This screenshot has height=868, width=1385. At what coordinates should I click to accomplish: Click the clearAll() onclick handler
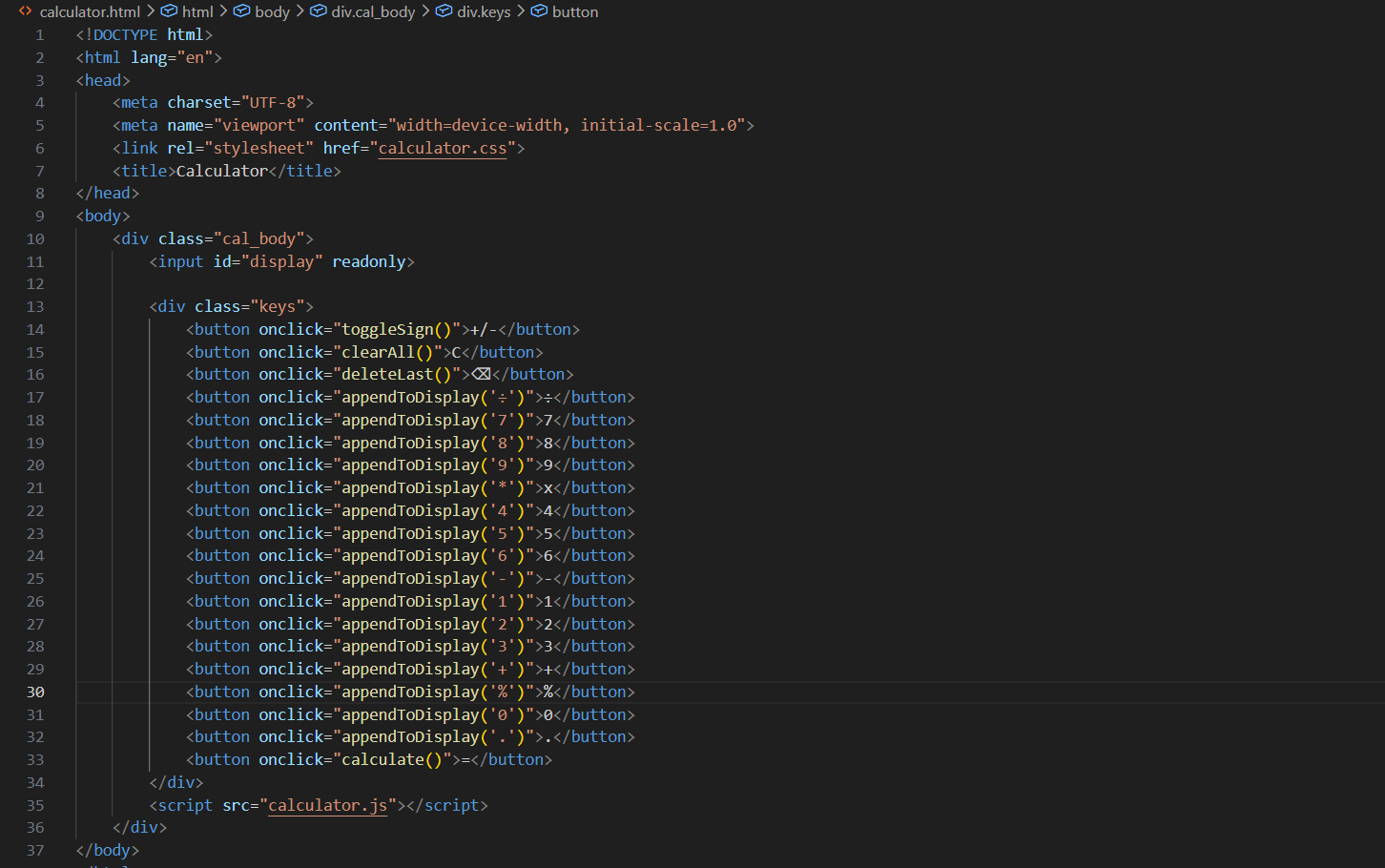[387, 352]
